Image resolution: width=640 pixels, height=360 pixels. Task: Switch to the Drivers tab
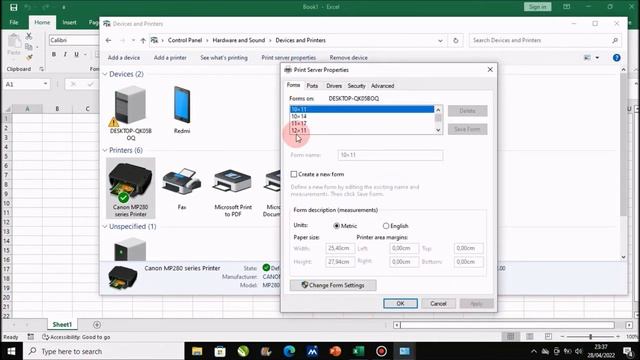(x=334, y=86)
